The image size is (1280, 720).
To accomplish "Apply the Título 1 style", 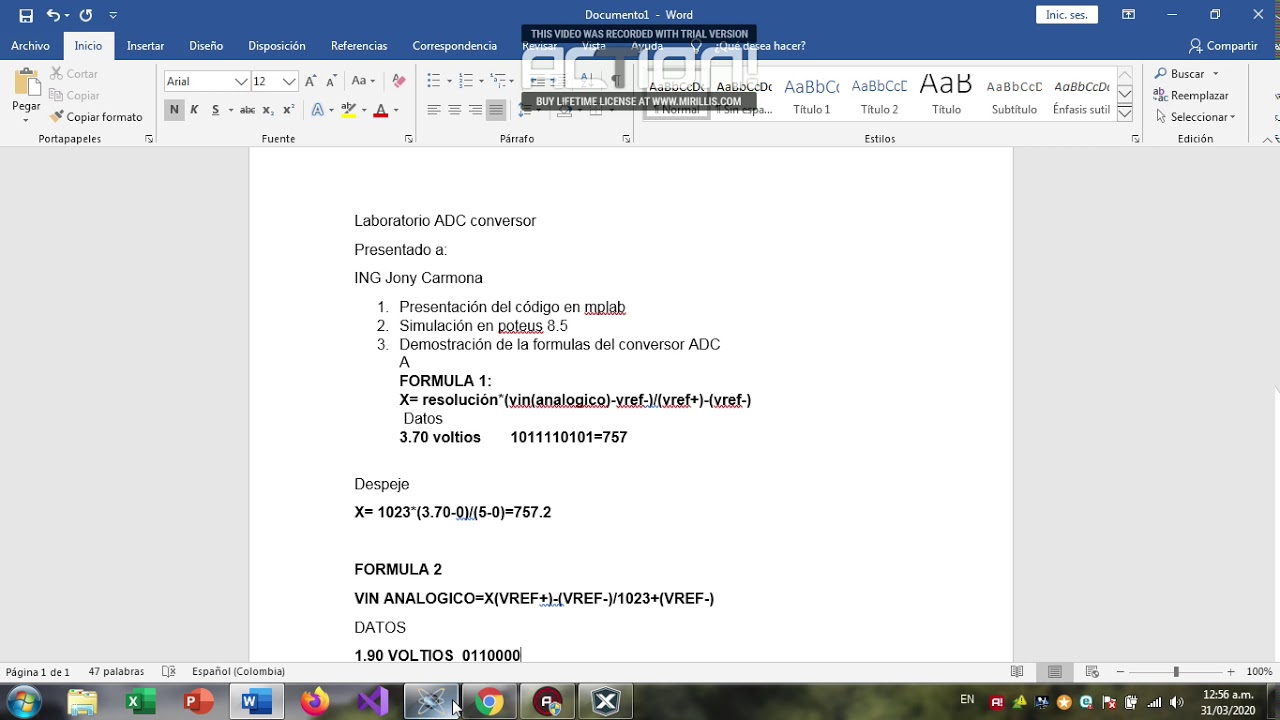I will click(812, 96).
